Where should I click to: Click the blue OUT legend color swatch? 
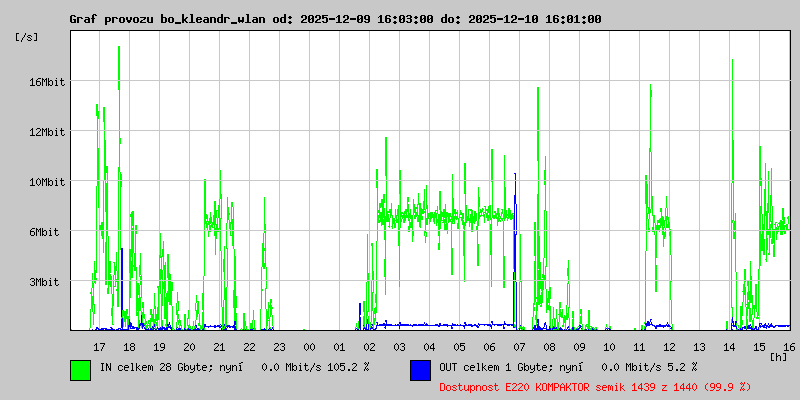[420, 370]
